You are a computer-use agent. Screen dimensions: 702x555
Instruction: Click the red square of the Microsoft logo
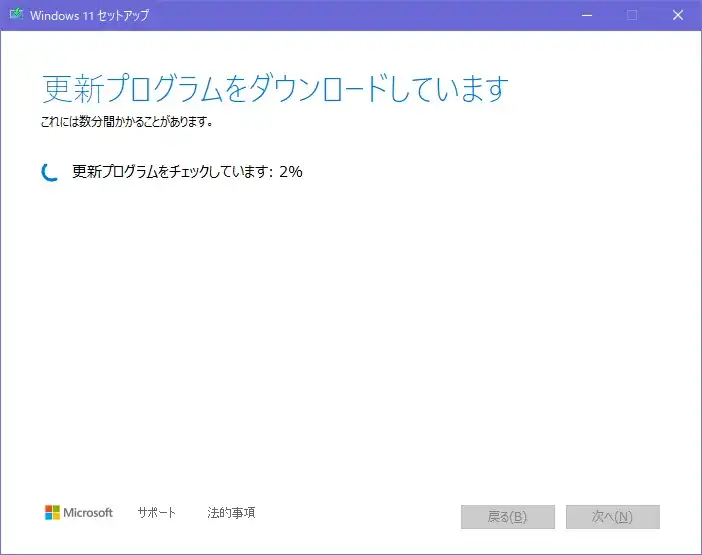coord(49,509)
